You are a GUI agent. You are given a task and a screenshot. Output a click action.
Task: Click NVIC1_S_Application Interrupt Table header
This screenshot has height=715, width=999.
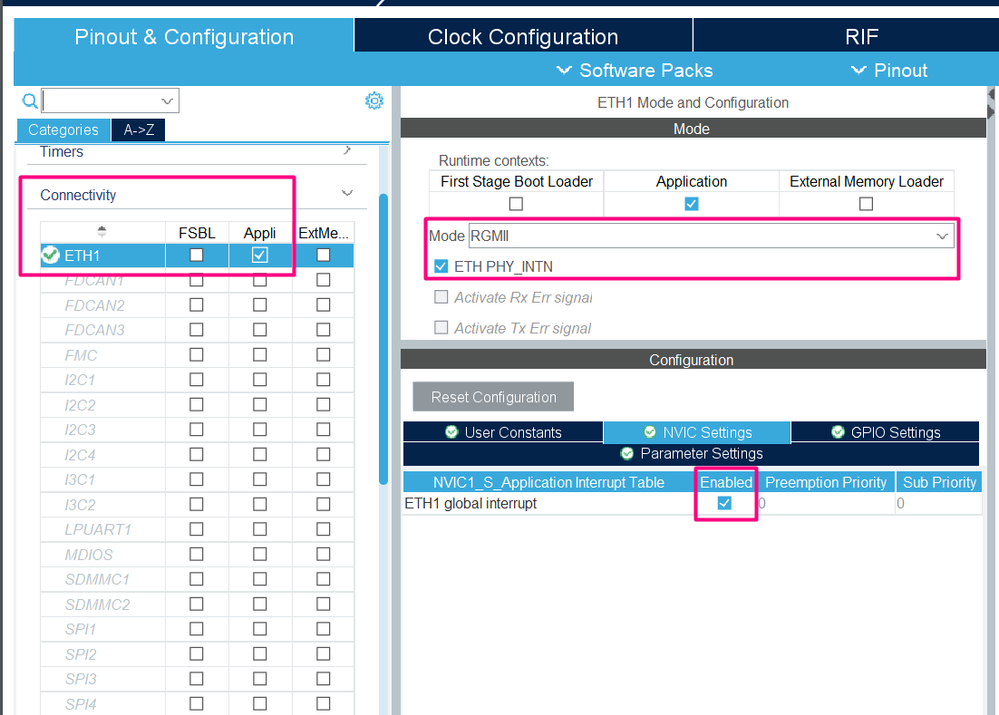coord(549,482)
